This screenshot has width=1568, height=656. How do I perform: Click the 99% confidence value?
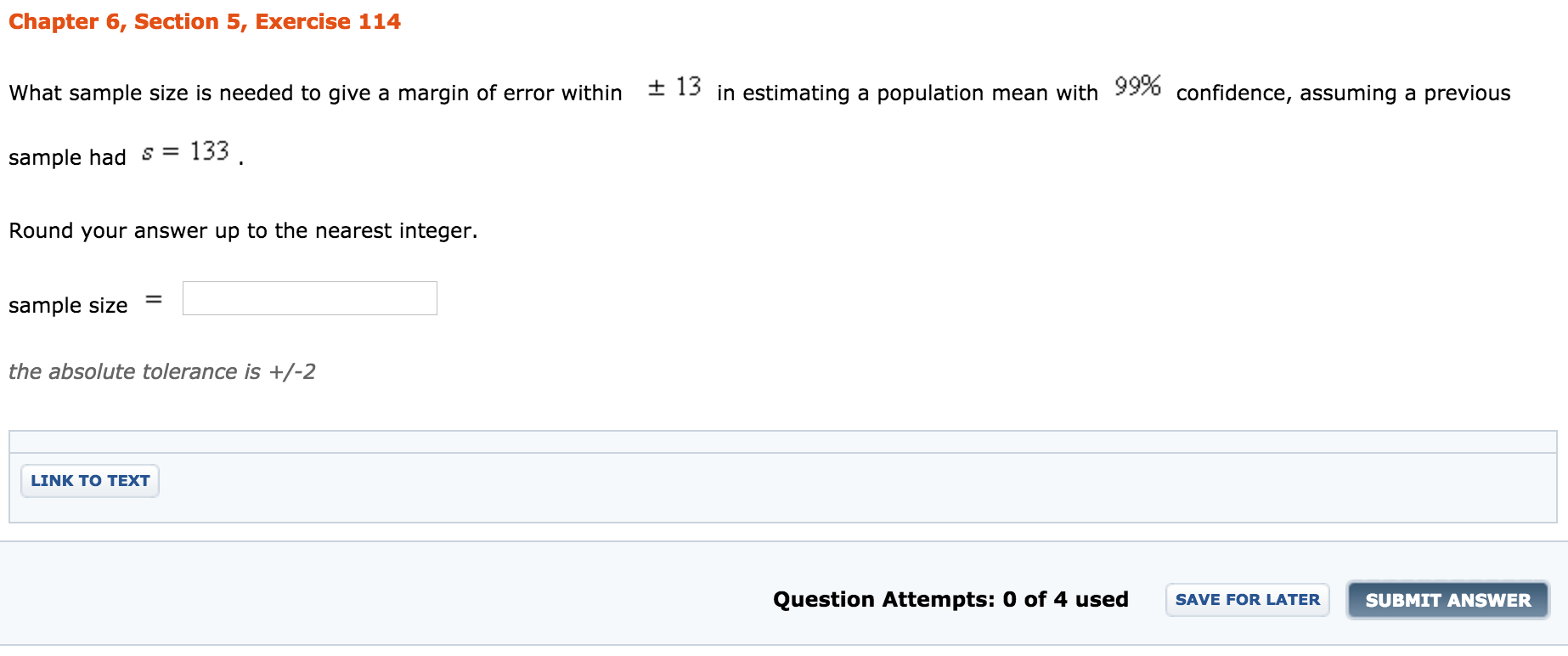coord(1137,88)
